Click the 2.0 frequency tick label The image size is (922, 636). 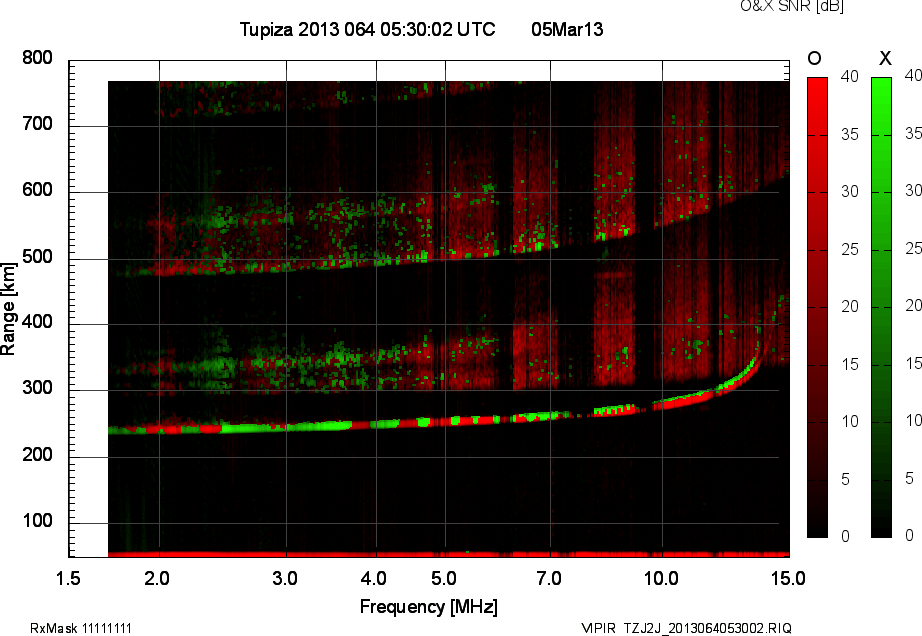click(x=157, y=578)
